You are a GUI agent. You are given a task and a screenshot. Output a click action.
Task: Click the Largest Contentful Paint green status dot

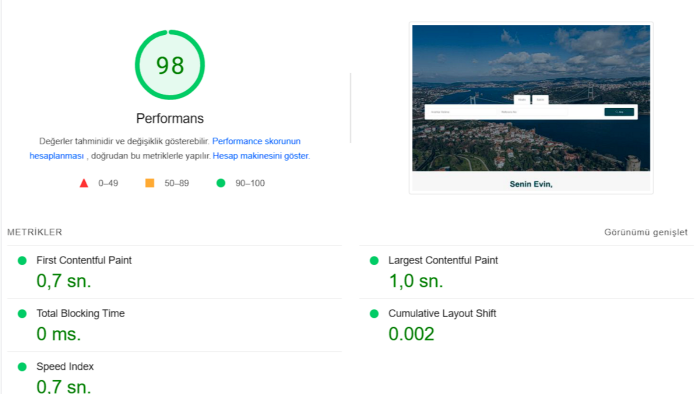point(374,261)
